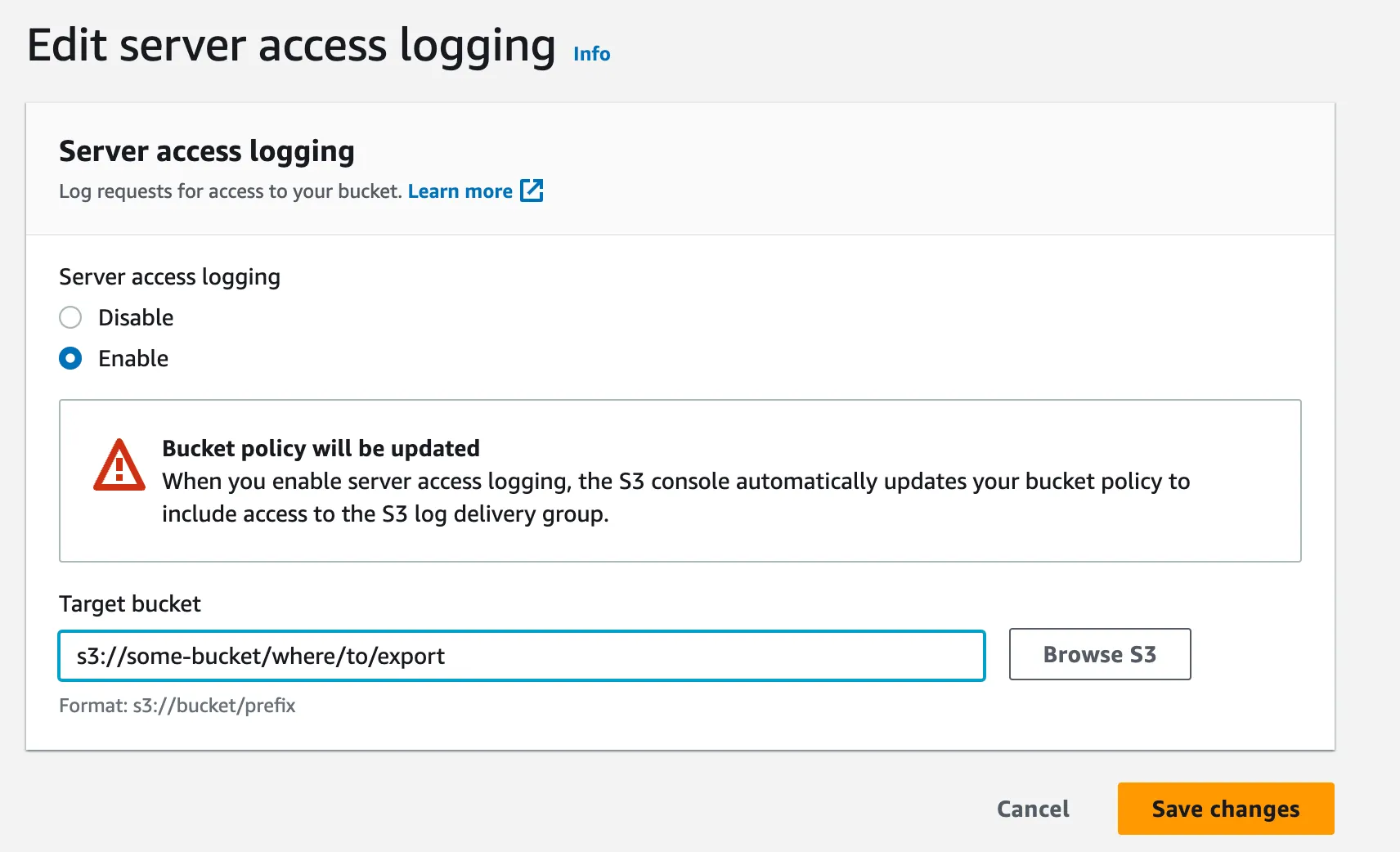Click the bucket policy warning message box
Screen dimensions: 1400x852
(x=679, y=481)
